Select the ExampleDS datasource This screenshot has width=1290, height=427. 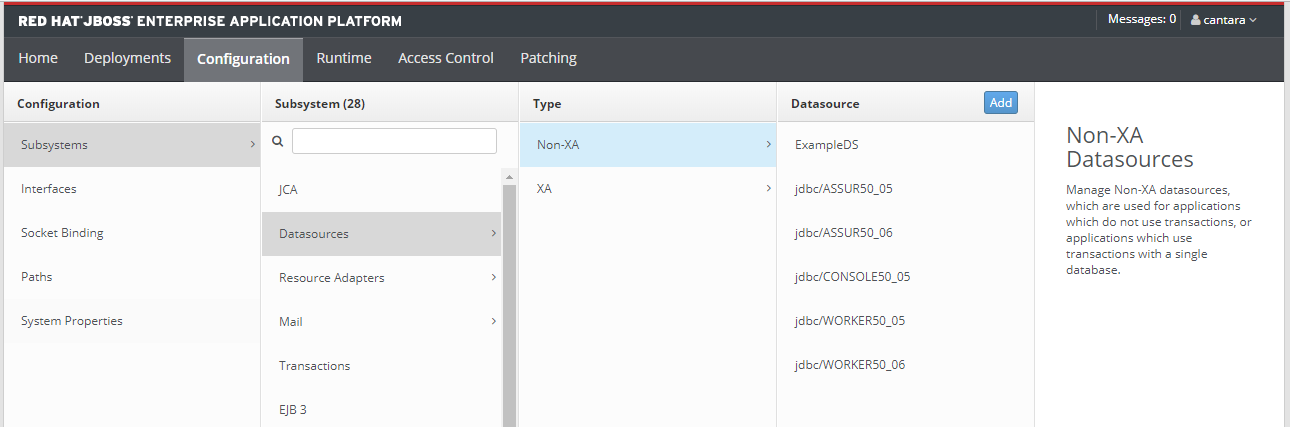click(x=826, y=145)
